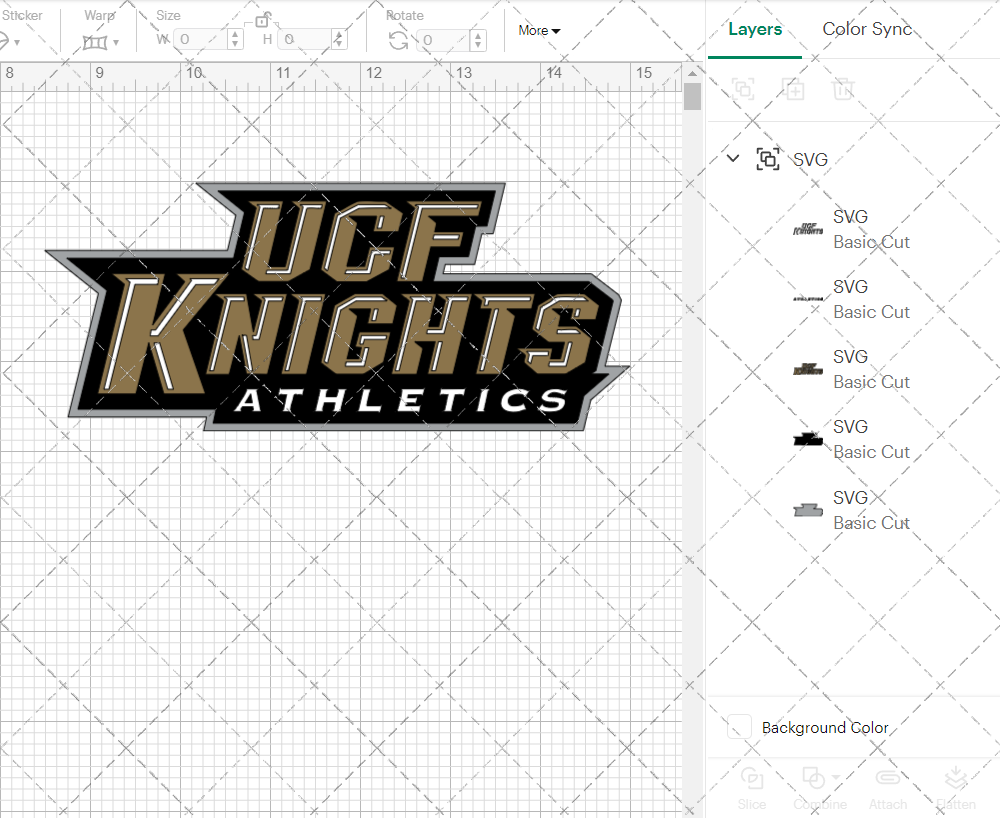This screenshot has width=1000, height=818.
Task: Click the Rotate icon
Action: click(x=399, y=41)
